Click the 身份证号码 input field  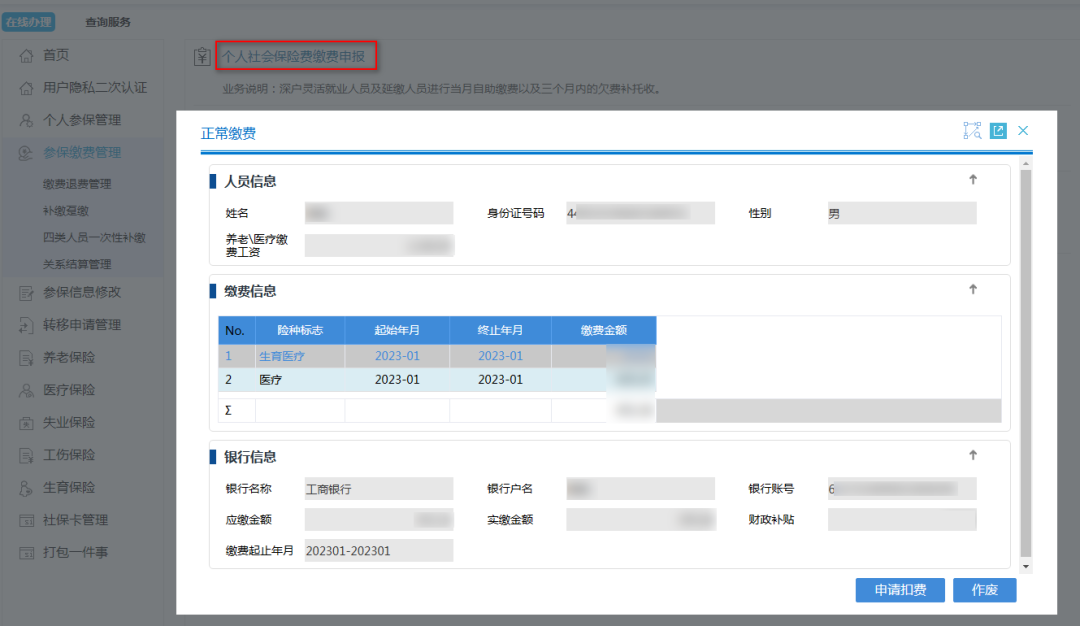coord(641,213)
